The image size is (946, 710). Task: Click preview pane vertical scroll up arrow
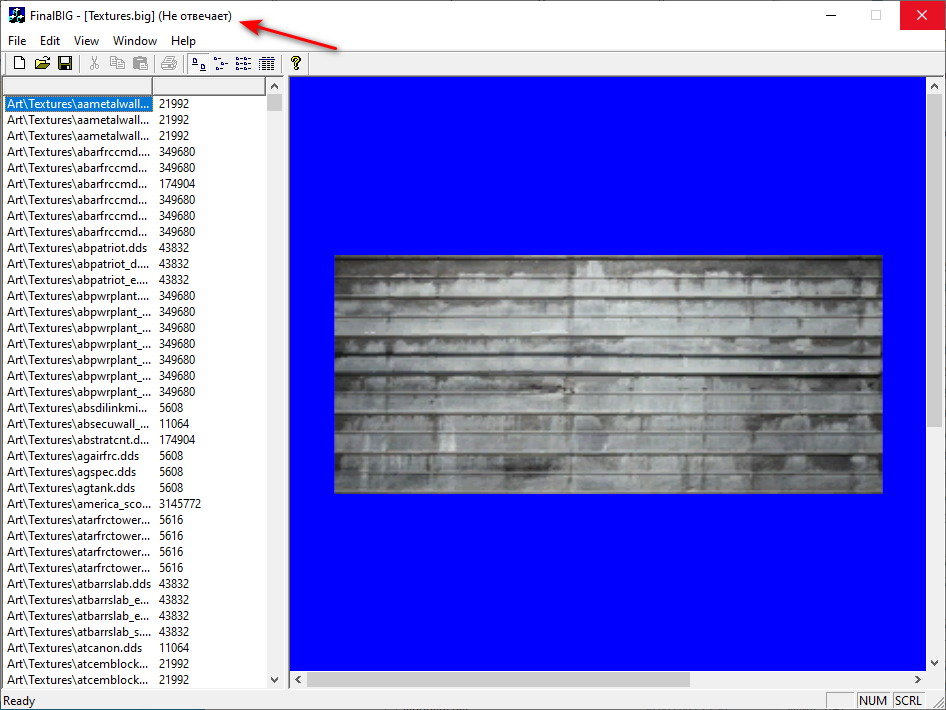(x=934, y=86)
